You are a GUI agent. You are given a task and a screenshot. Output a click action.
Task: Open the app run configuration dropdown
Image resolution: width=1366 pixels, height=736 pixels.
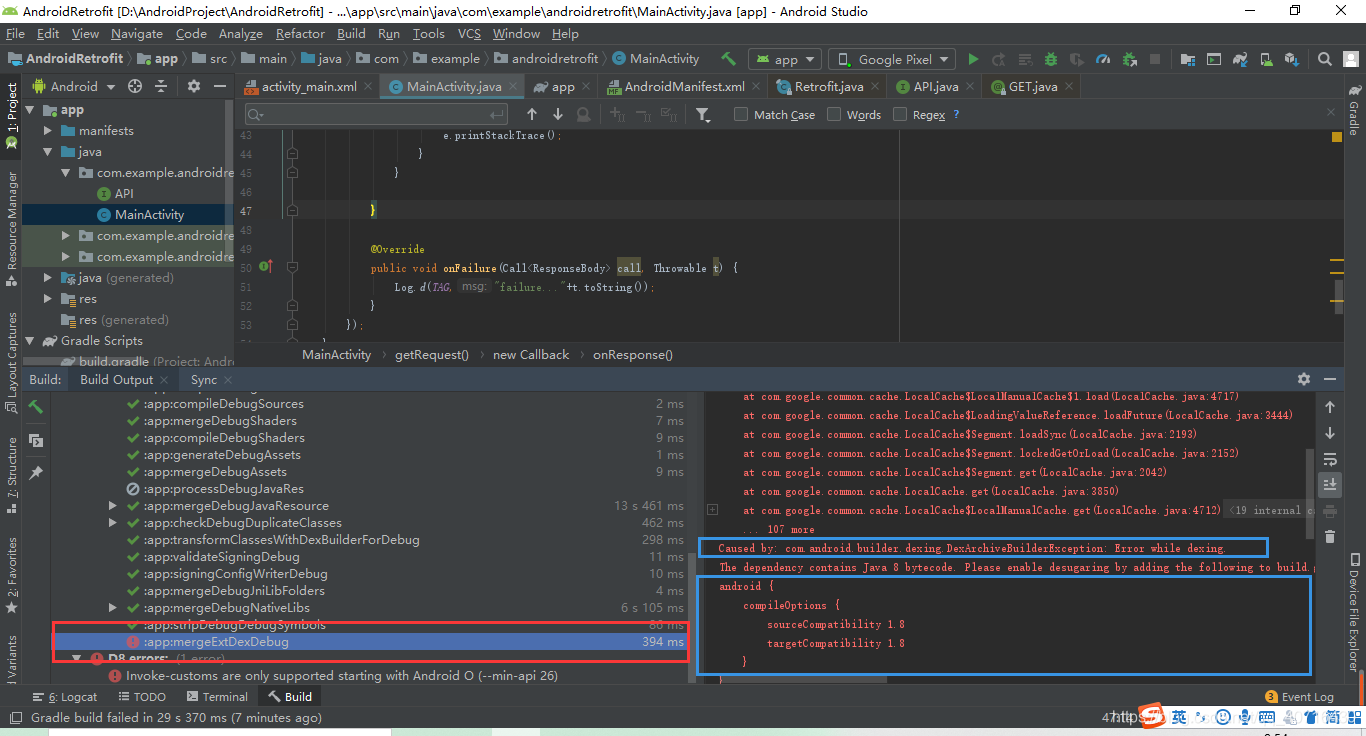(785, 59)
